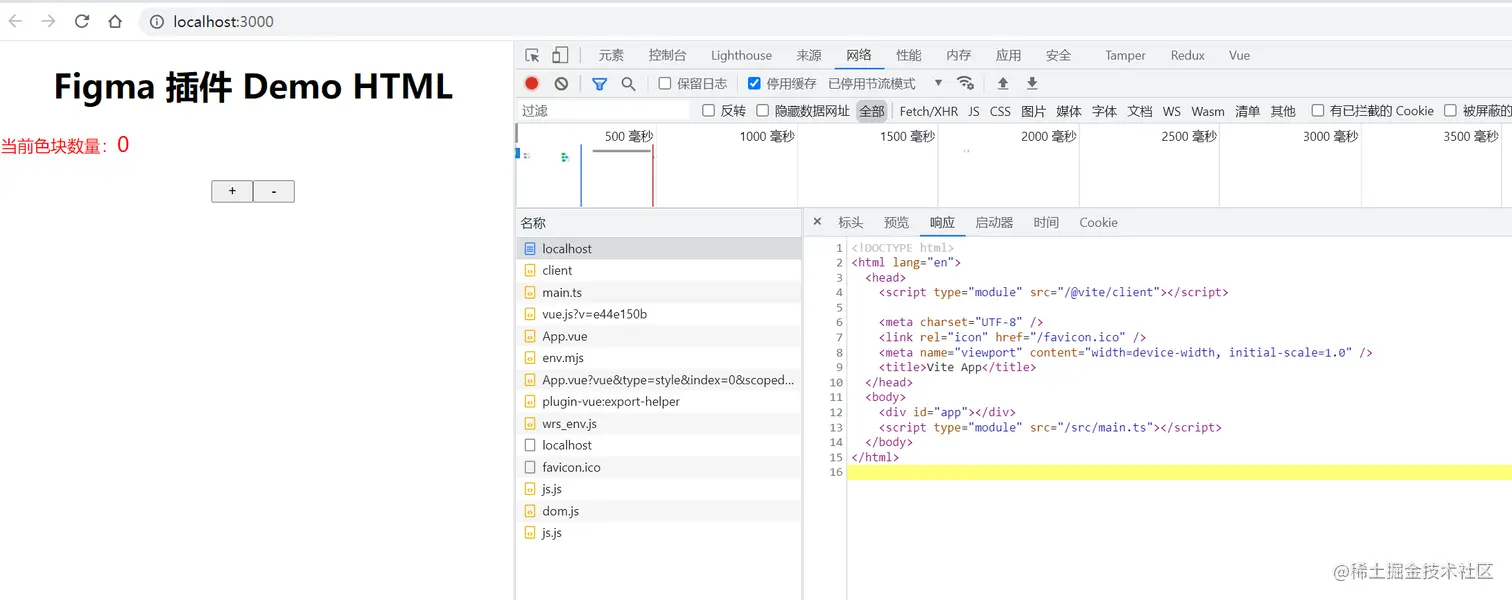
Task: Filter requests by 文档 type
Action: pos(1140,111)
